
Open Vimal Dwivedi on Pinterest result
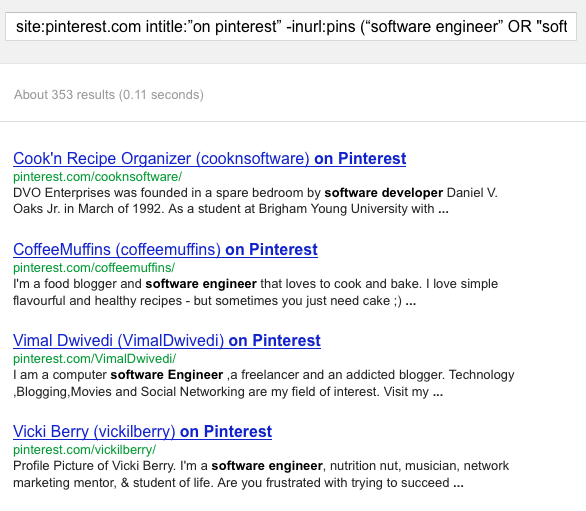(167, 341)
